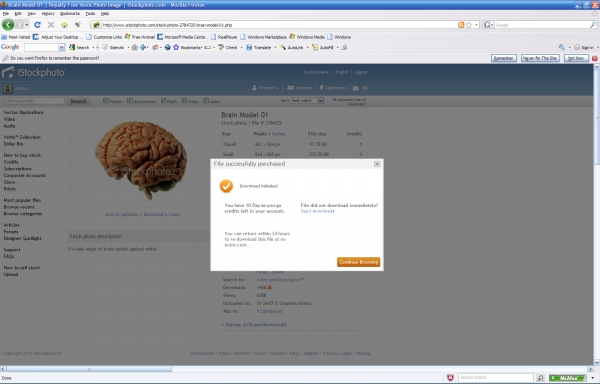Open the Google toolbar search box dropdown
Image resolution: width=600 pixels, height=384 pixels.
pyautogui.click(x=61, y=47)
